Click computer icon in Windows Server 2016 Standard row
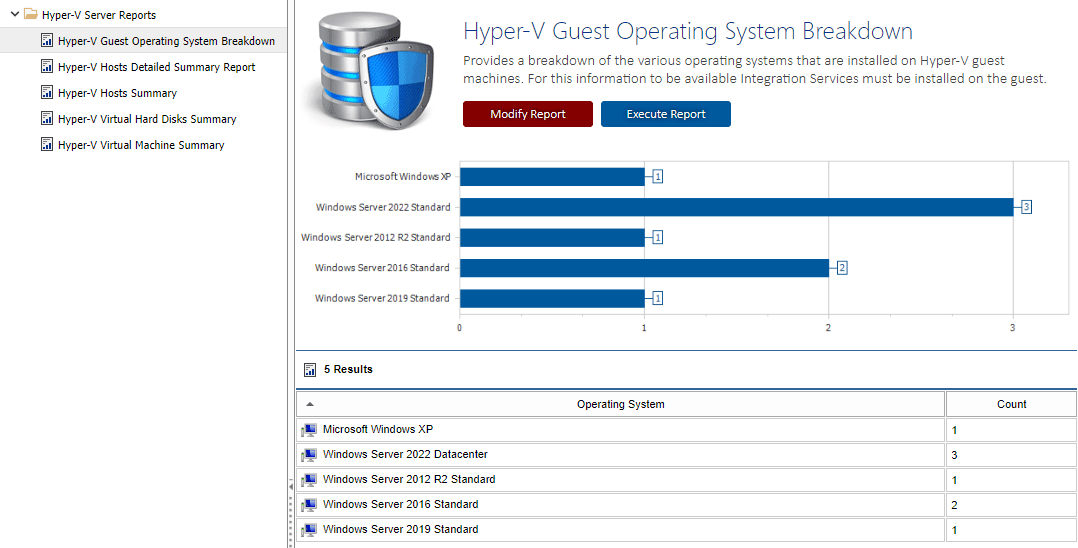The width and height of the screenshot is (1078, 548). 309,505
